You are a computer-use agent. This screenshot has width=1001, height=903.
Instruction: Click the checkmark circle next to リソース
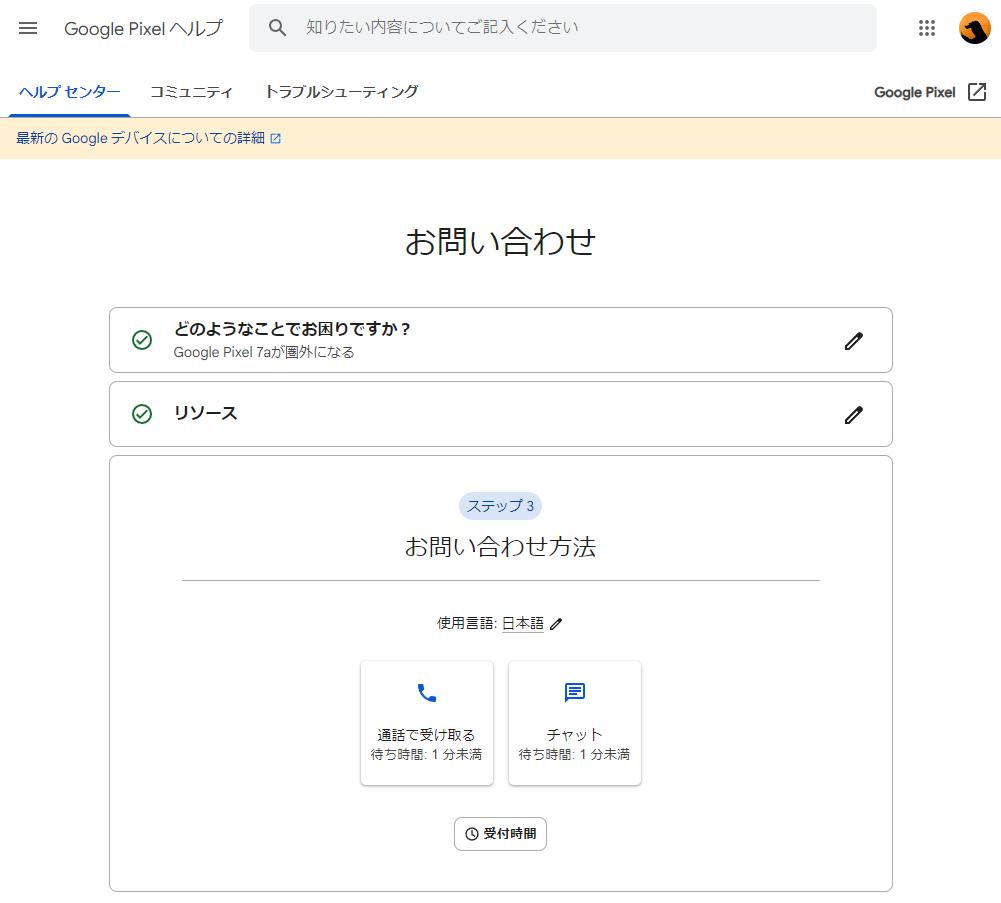coord(140,414)
